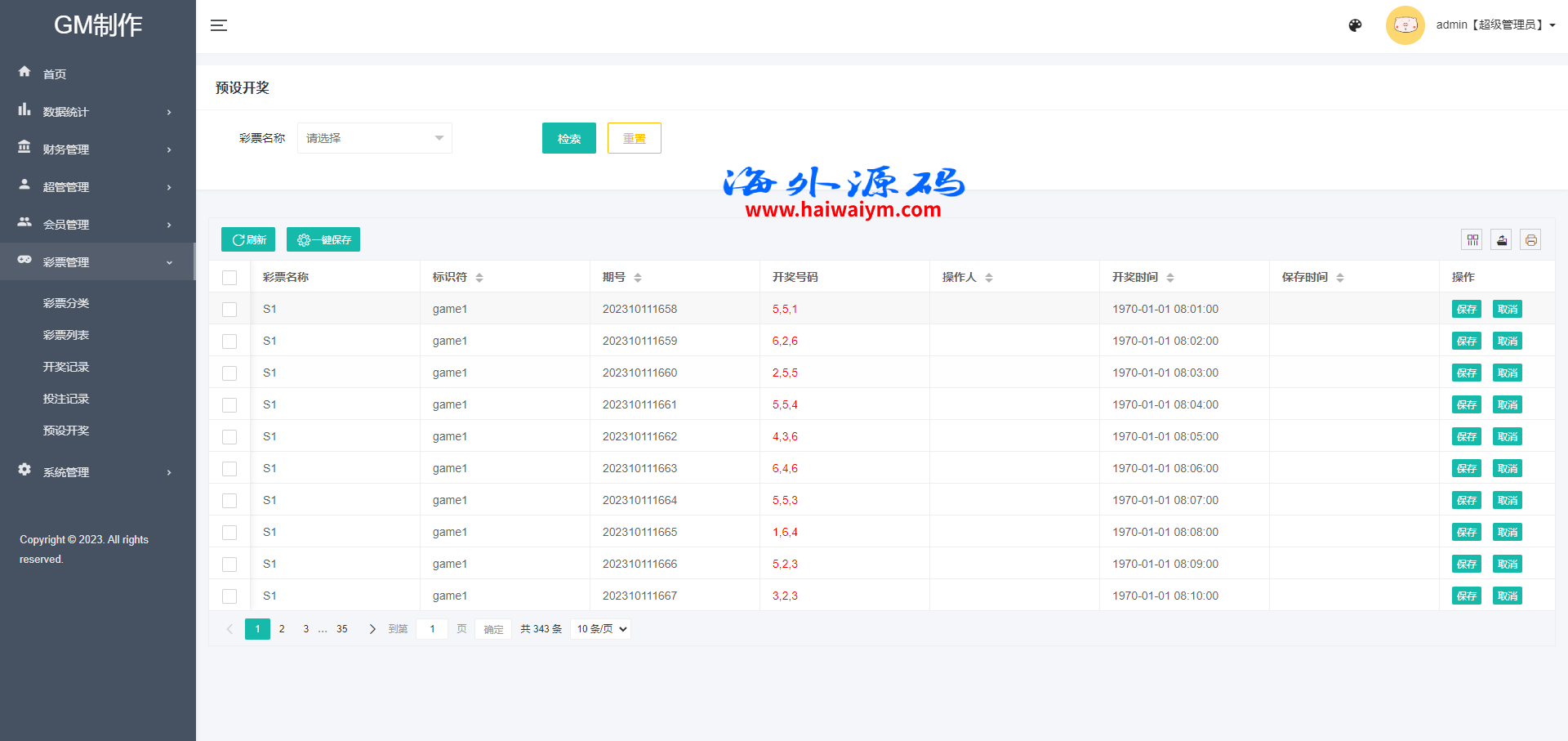Open the 彩票名称 dropdown selector
This screenshot has width=1568, height=741.
374,138
